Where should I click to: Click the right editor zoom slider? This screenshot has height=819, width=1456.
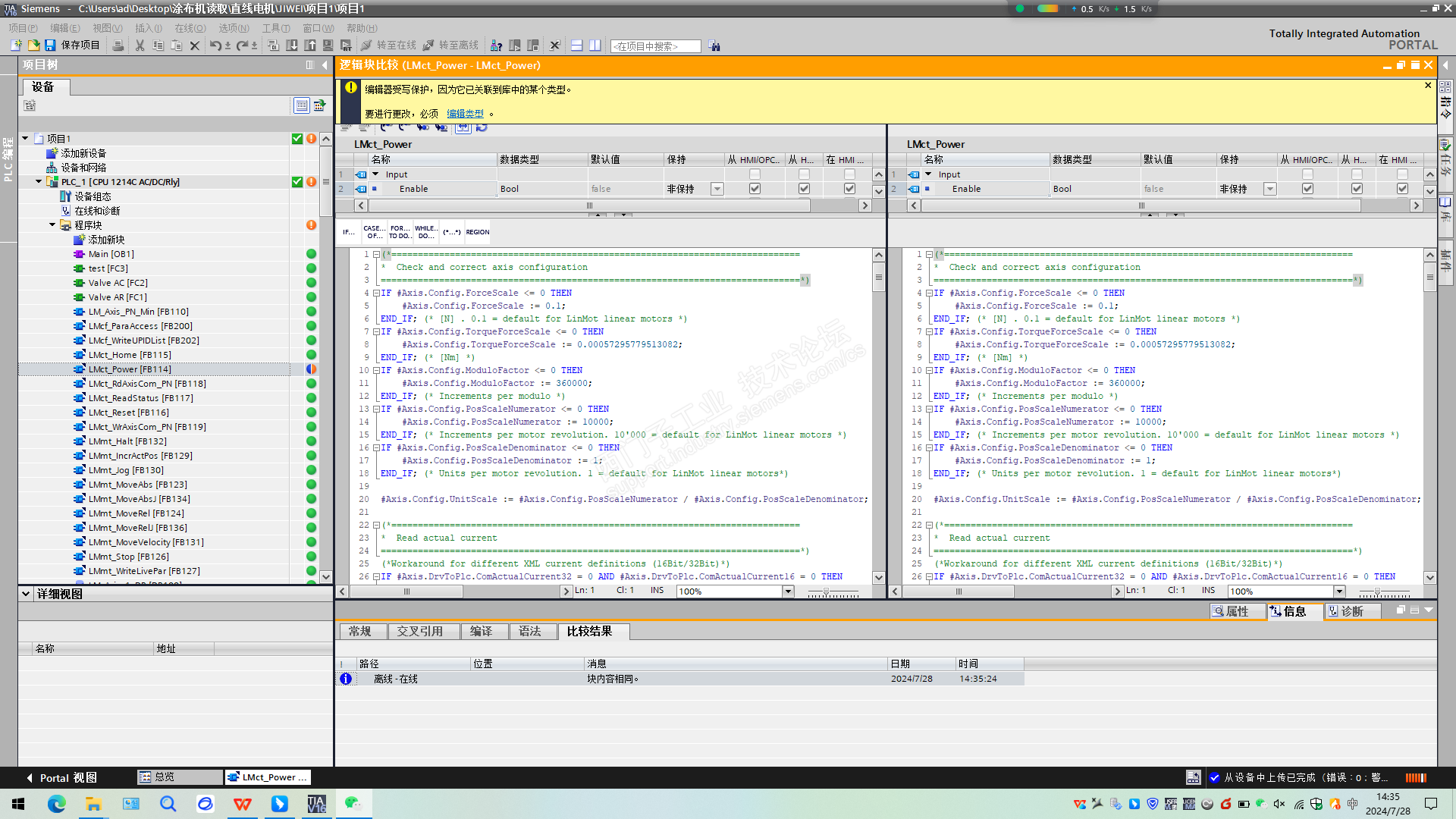[1377, 591]
